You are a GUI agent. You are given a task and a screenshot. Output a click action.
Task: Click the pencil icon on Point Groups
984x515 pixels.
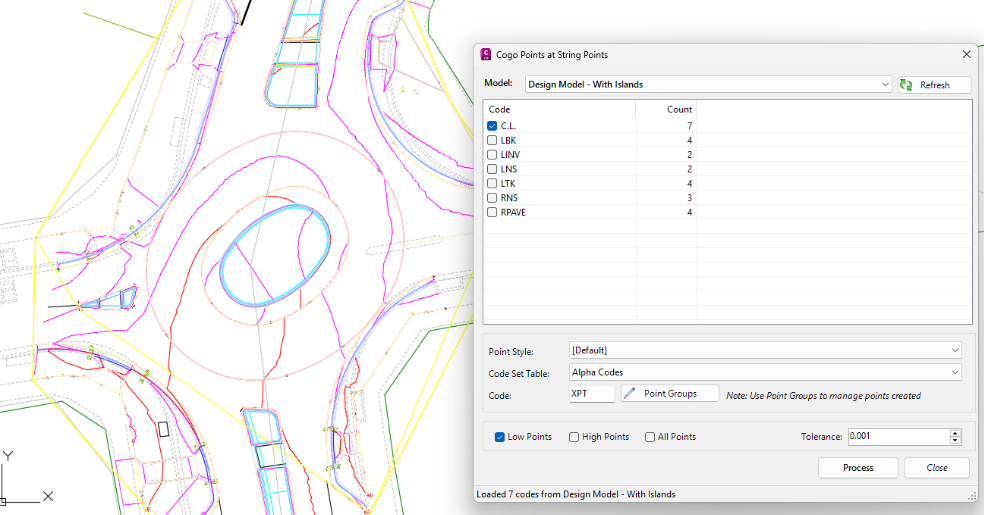(630, 394)
